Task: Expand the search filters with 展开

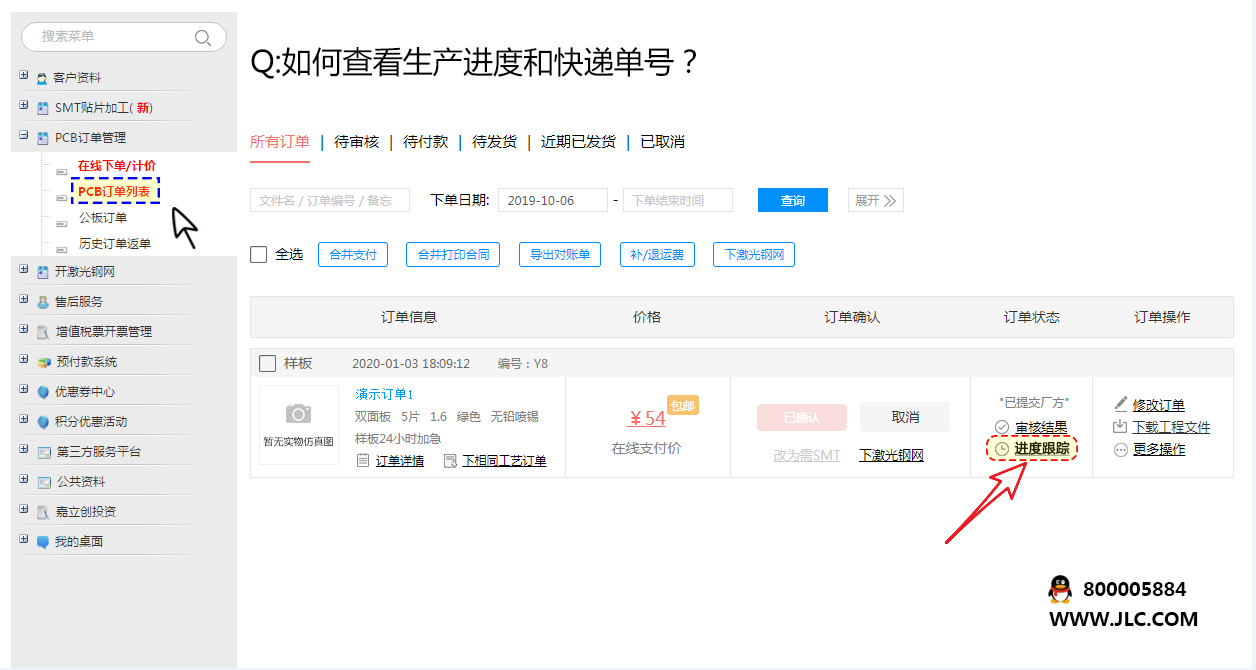Action: click(876, 201)
